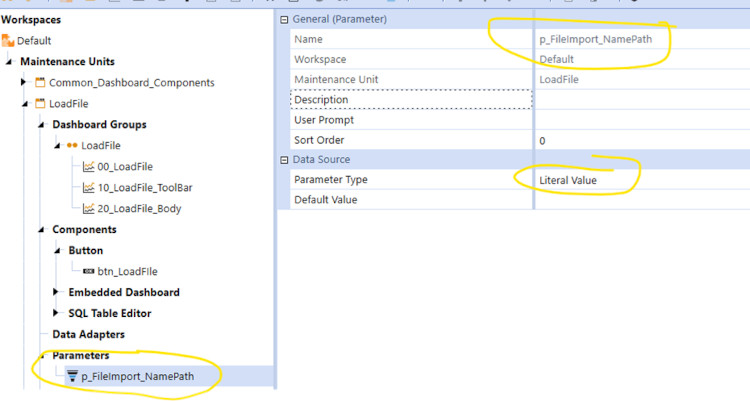Expand the SQL Table Editor node
The width and height of the screenshot is (750, 401).
[x=56, y=313]
